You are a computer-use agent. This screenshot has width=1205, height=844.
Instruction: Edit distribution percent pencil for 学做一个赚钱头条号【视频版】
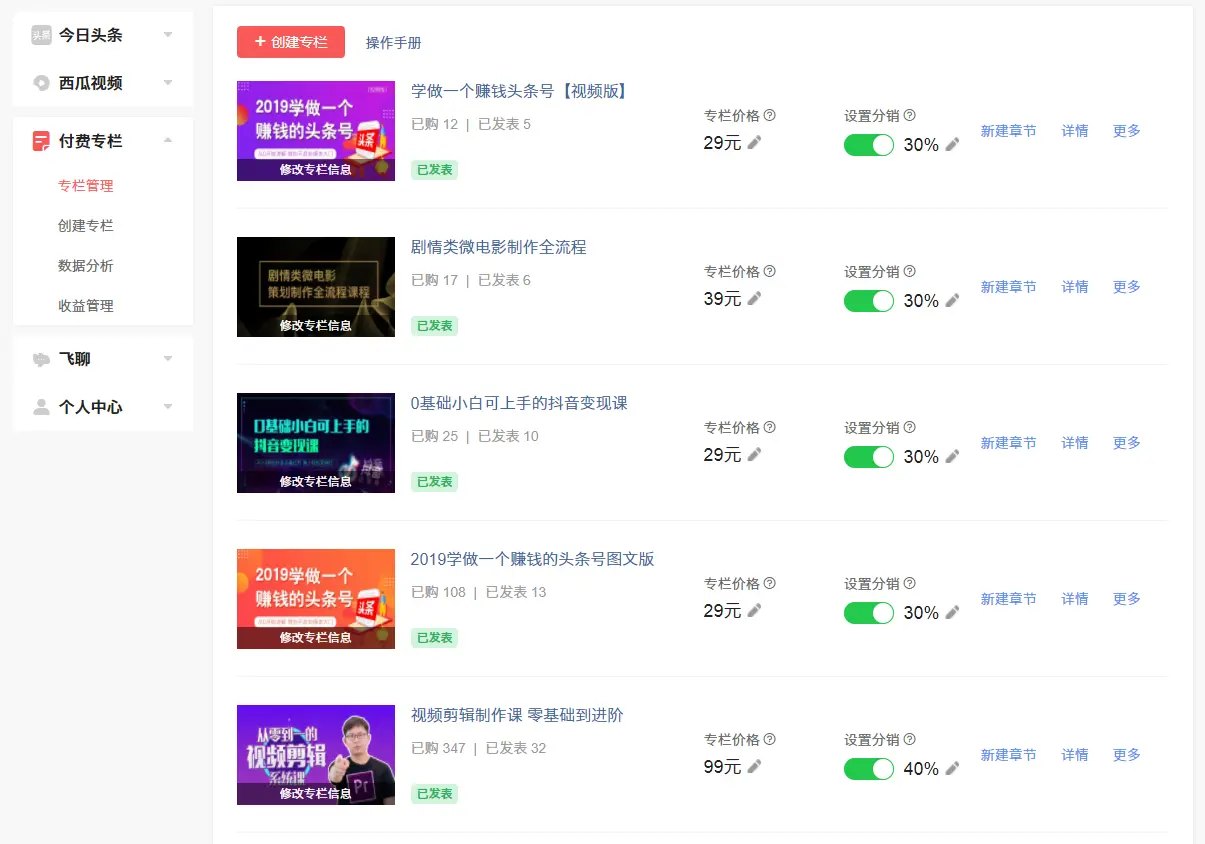pyautogui.click(x=952, y=145)
